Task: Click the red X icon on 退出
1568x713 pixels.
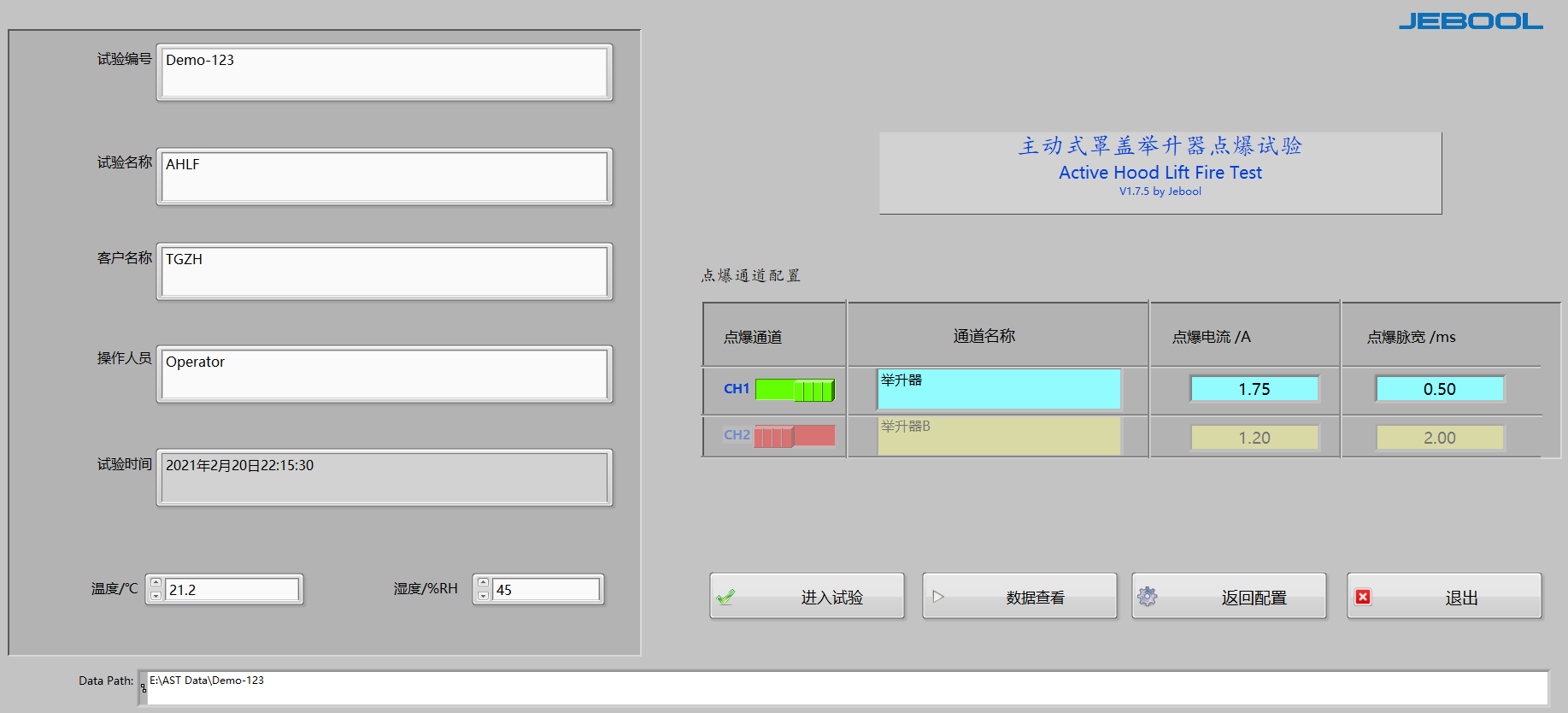Action: tap(1364, 597)
